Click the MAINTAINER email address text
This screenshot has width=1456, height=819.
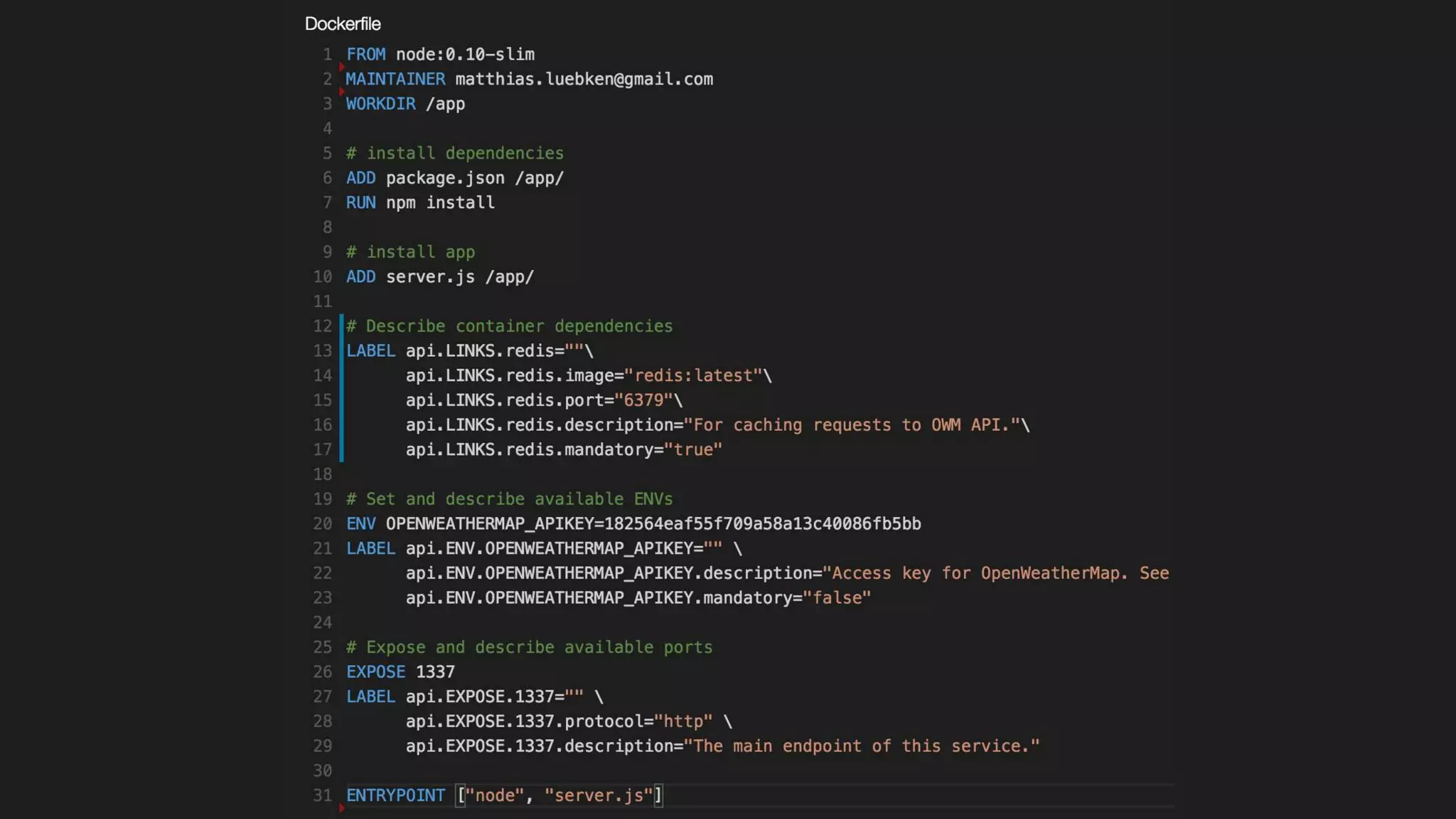point(584,79)
